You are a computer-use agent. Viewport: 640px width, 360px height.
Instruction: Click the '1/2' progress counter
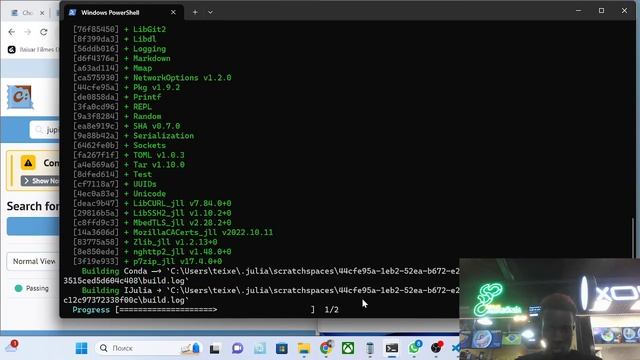[331, 310]
